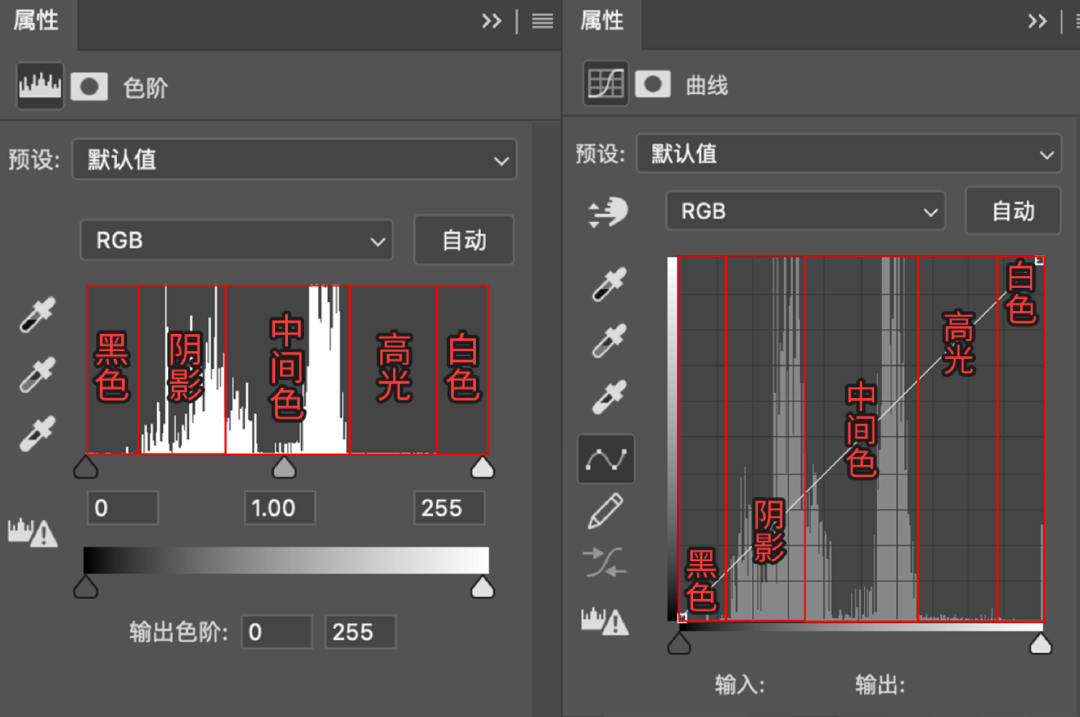Click the Levels histogram adjustment icon
Viewport: 1080px width, 717px height.
(x=40, y=86)
